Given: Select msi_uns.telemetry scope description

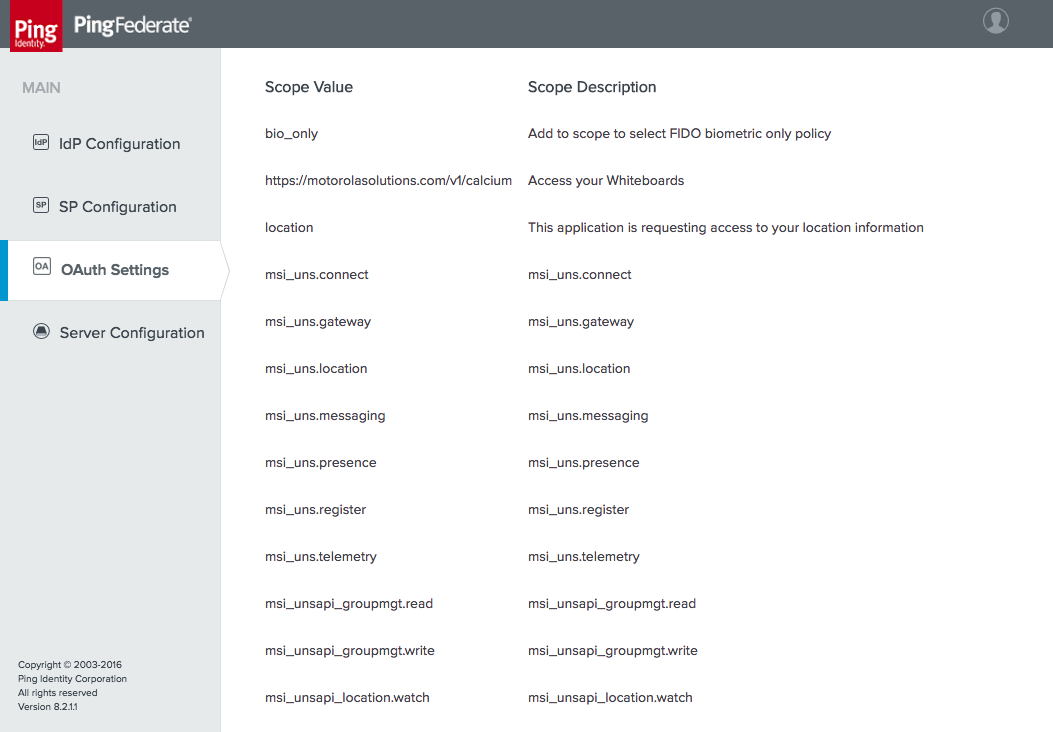Looking at the screenshot, I should [584, 557].
